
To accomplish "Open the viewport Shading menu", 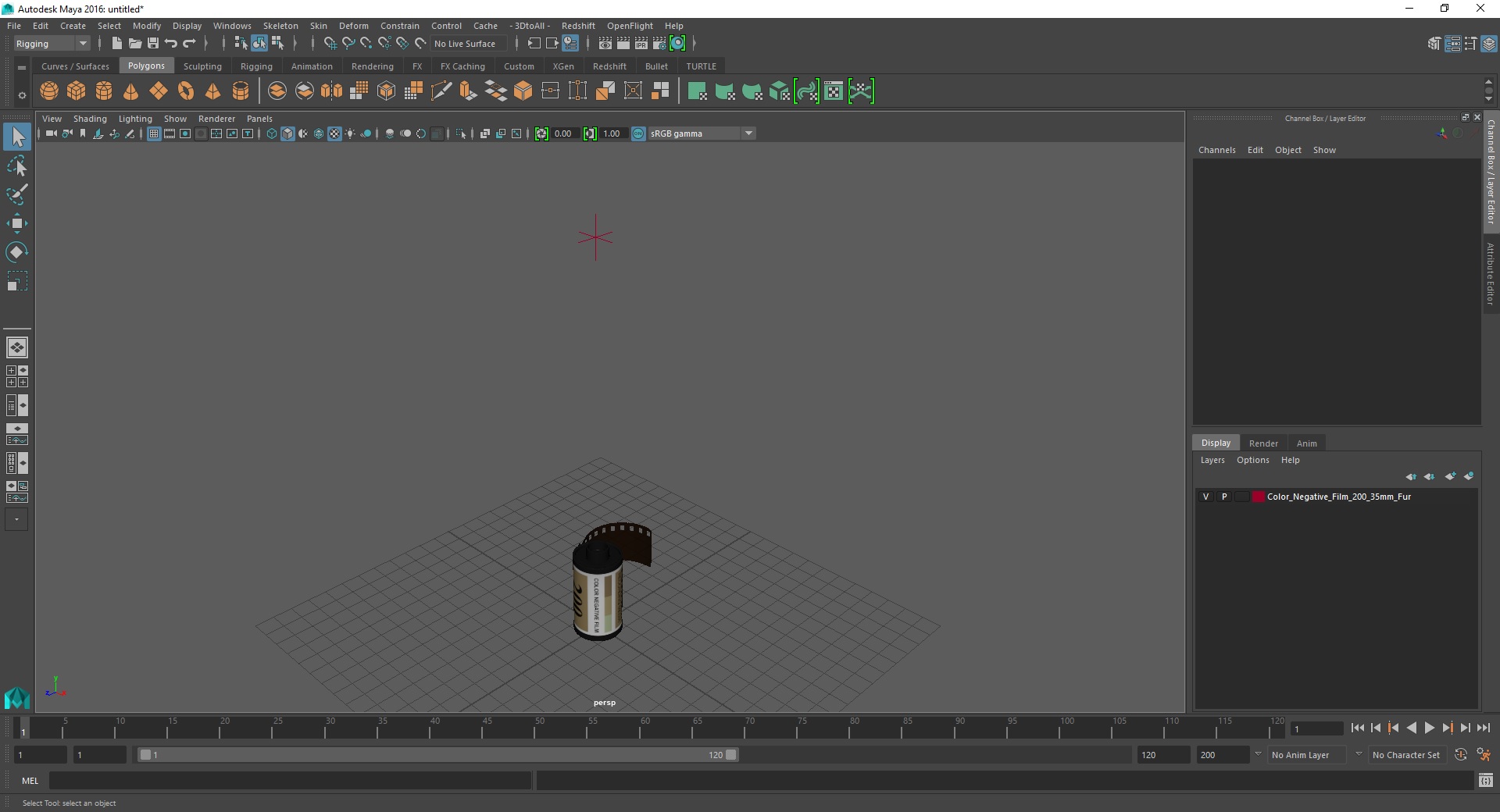I will point(90,119).
